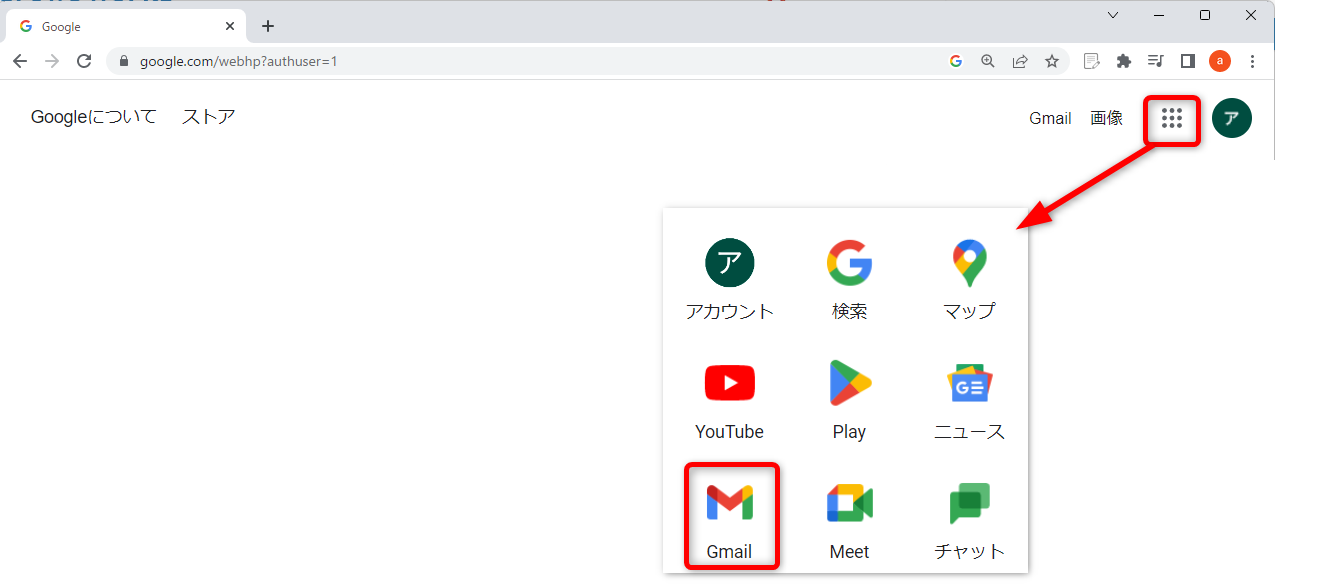
Task: Open Google Meet from the apps panel
Action: (849, 520)
